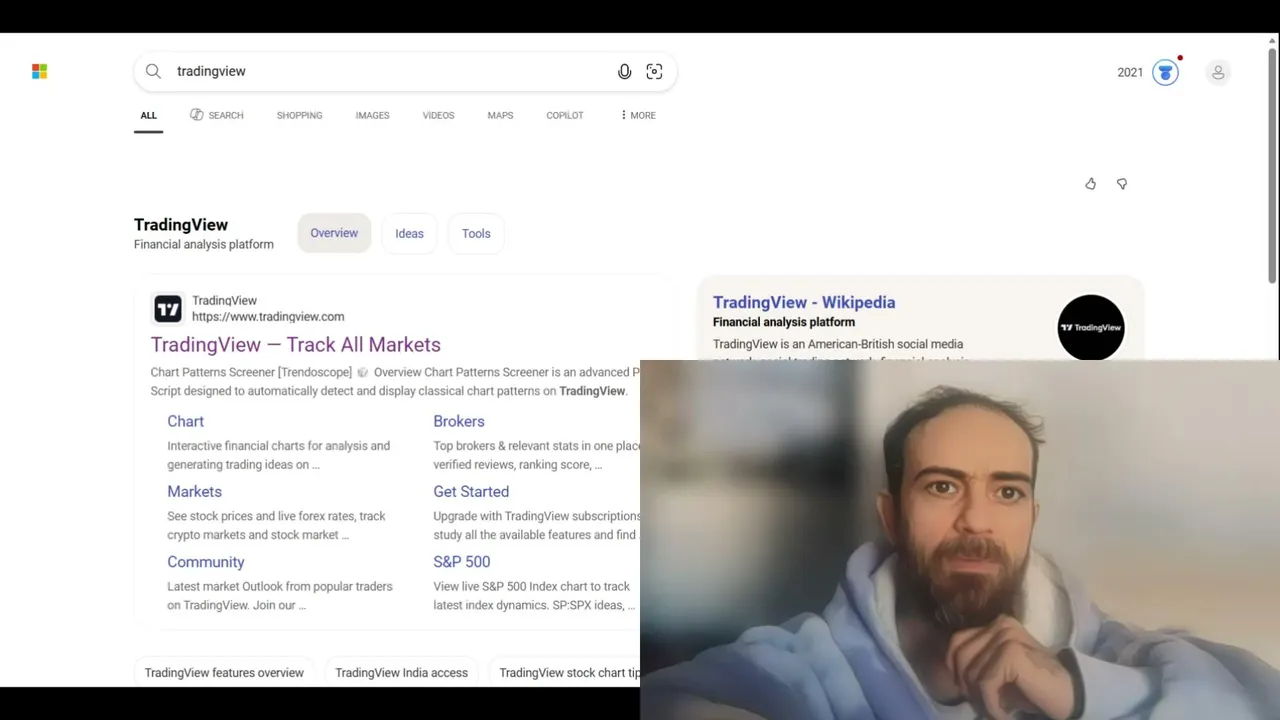Click the thumbs down feedback icon

(x=1122, y=184)
